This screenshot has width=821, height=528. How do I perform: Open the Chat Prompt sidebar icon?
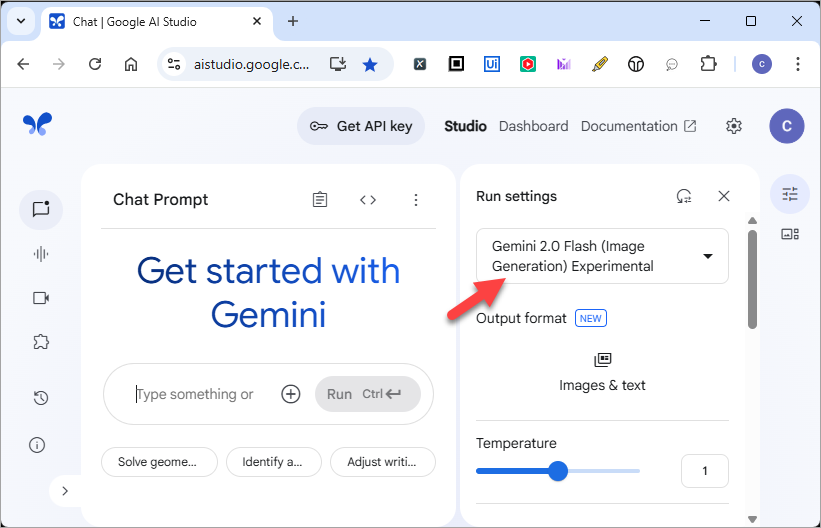point(41,210)
